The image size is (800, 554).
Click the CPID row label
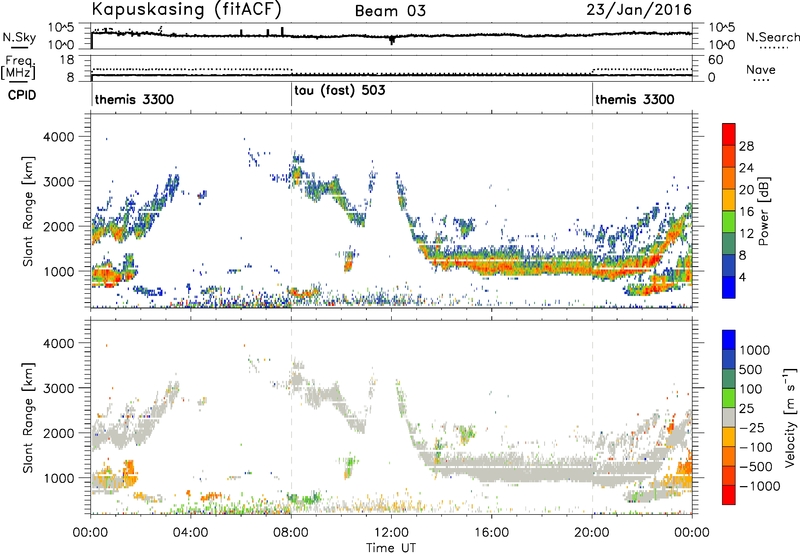[22, 95]
